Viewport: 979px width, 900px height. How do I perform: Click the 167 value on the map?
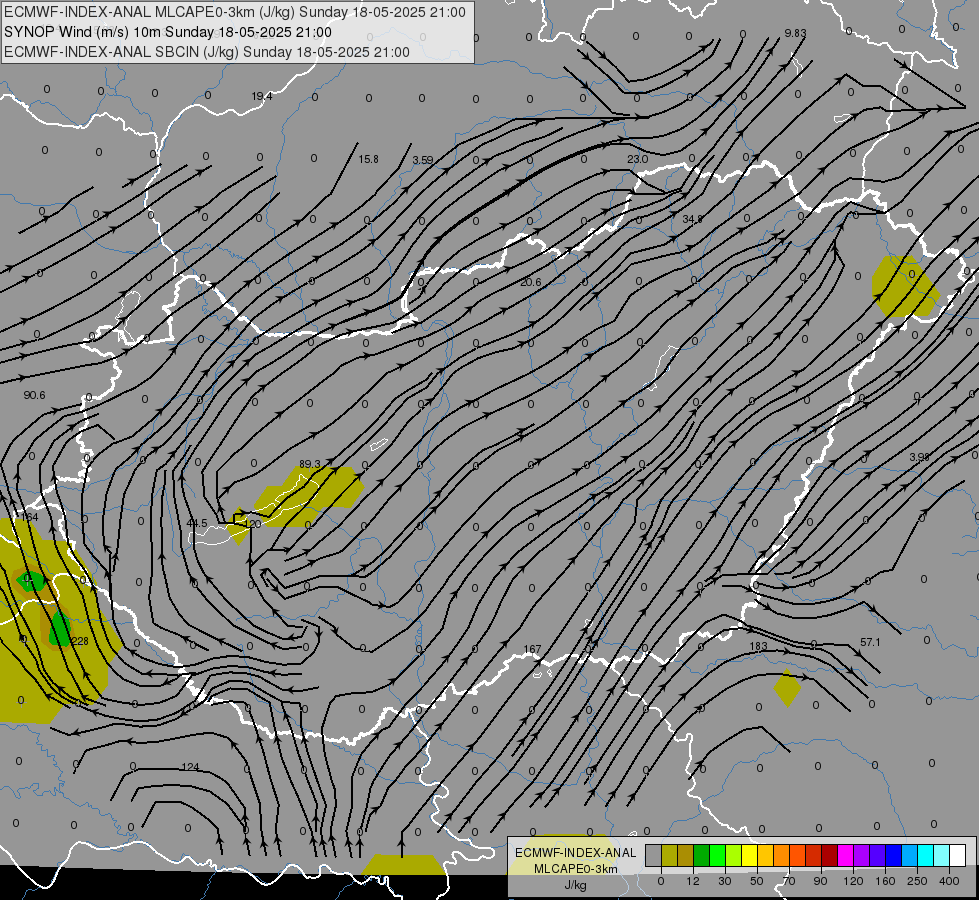click(x=532, y=650)
